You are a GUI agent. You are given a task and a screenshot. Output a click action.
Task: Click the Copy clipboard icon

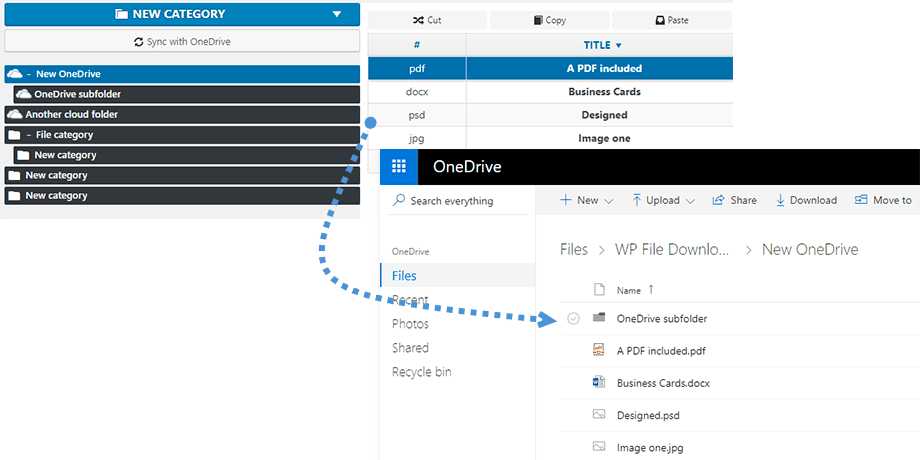(538, 20)
